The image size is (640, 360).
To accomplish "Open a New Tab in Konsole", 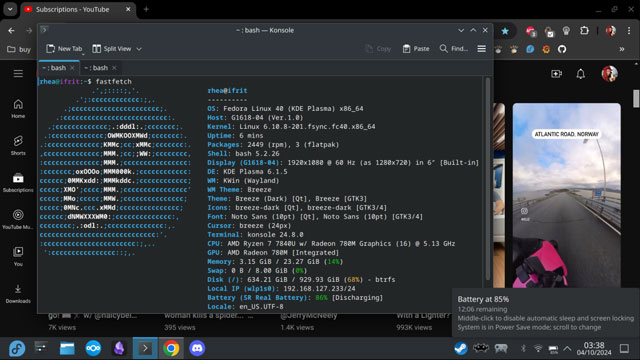I will click(64, 49).
